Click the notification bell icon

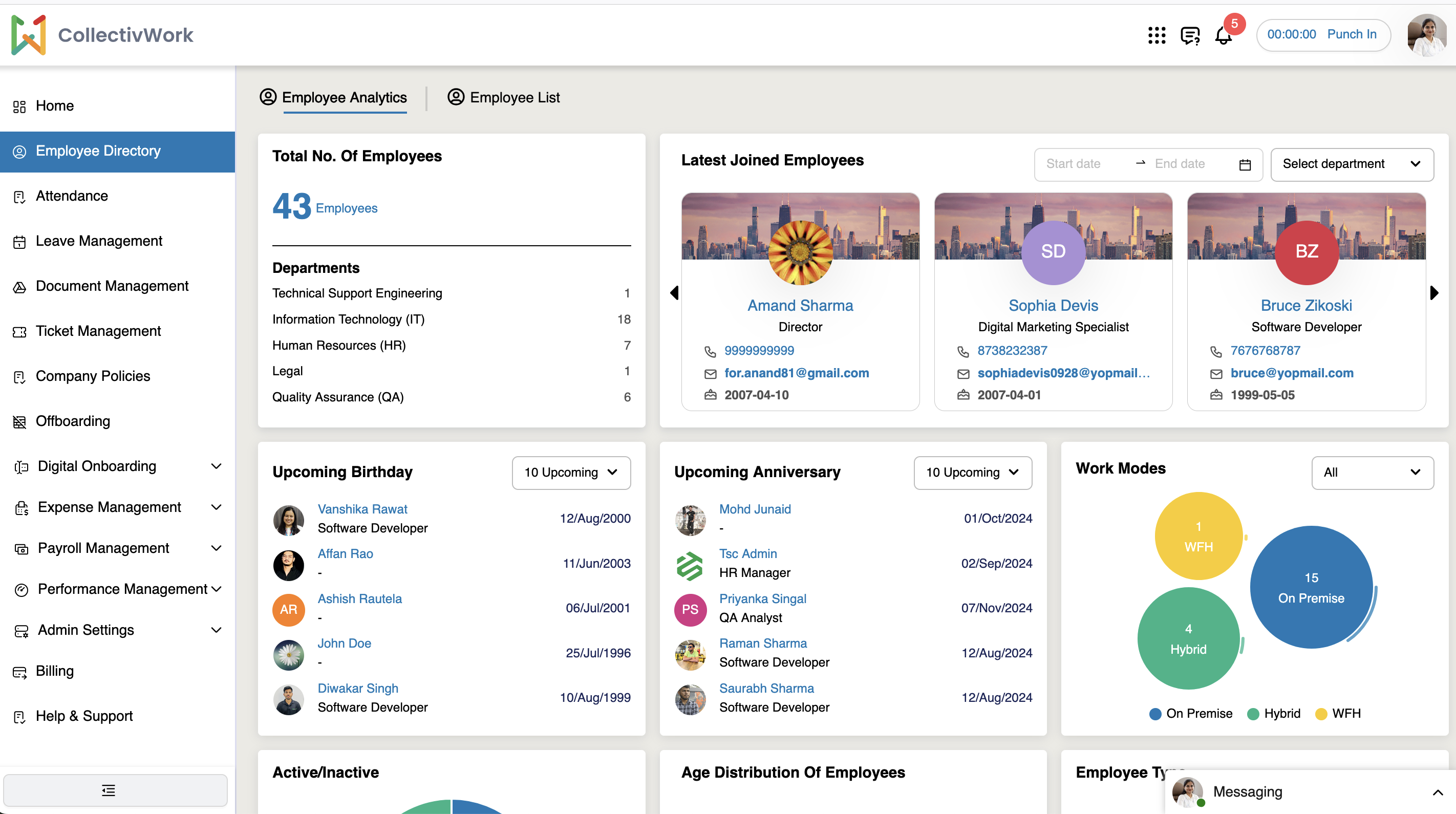(x=1223, y=36)
